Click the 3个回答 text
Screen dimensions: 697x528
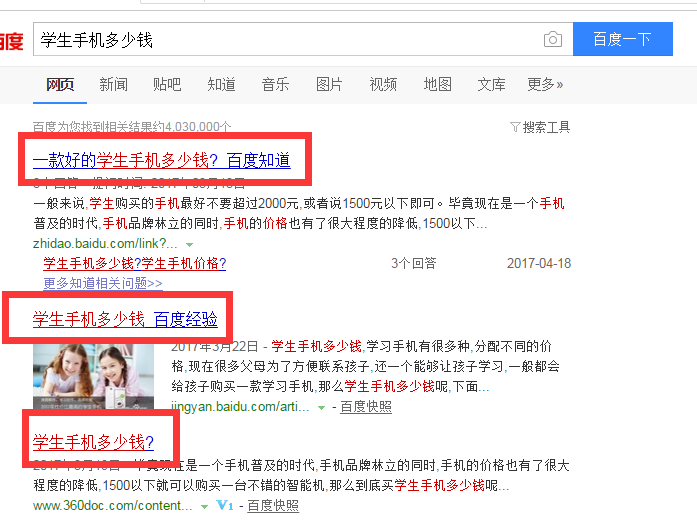tap(414, 263)
